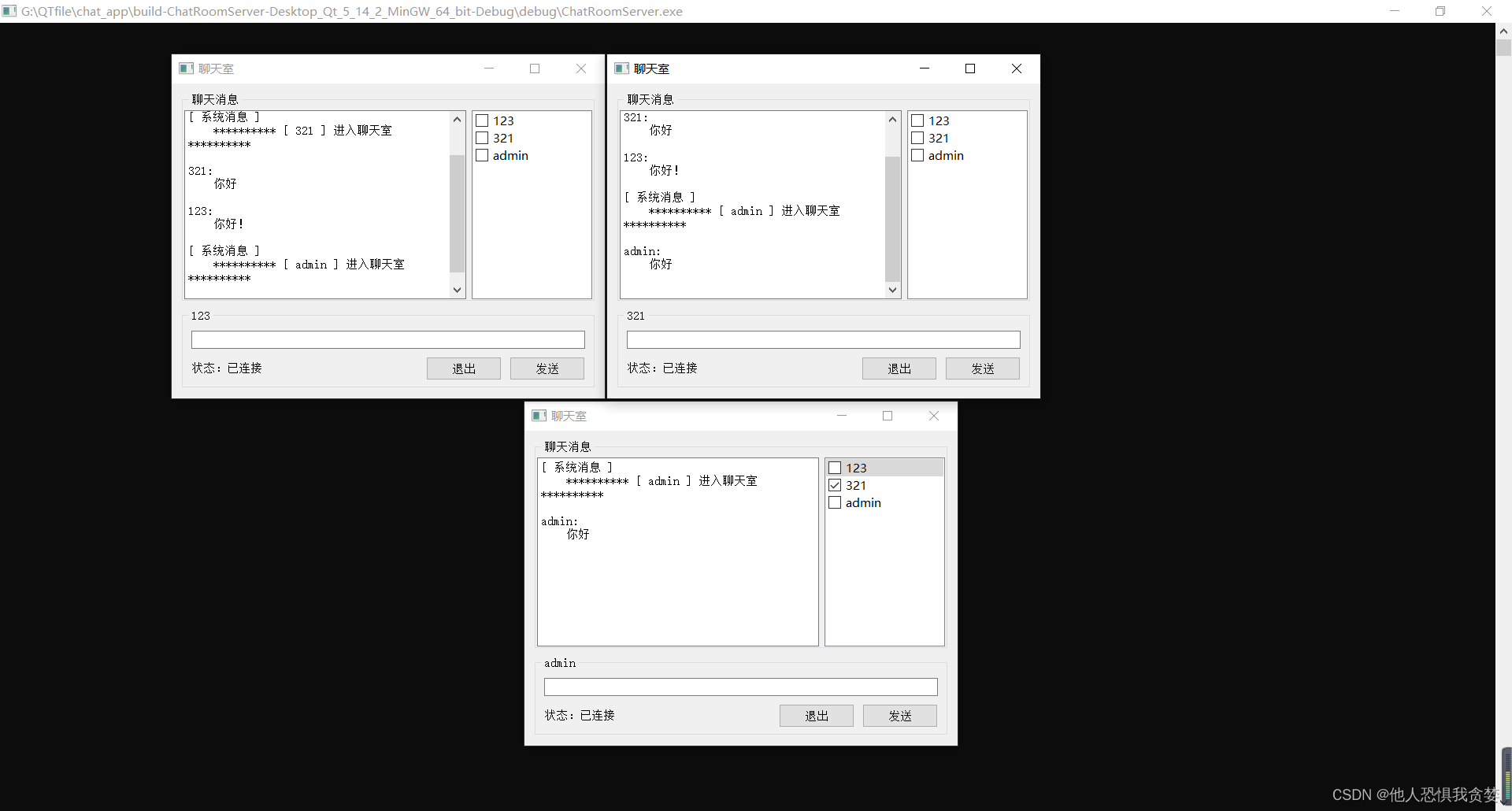The image size is (1512, 811).
Task: Maximize the admin chat window
Action: (x=888, y=416)
